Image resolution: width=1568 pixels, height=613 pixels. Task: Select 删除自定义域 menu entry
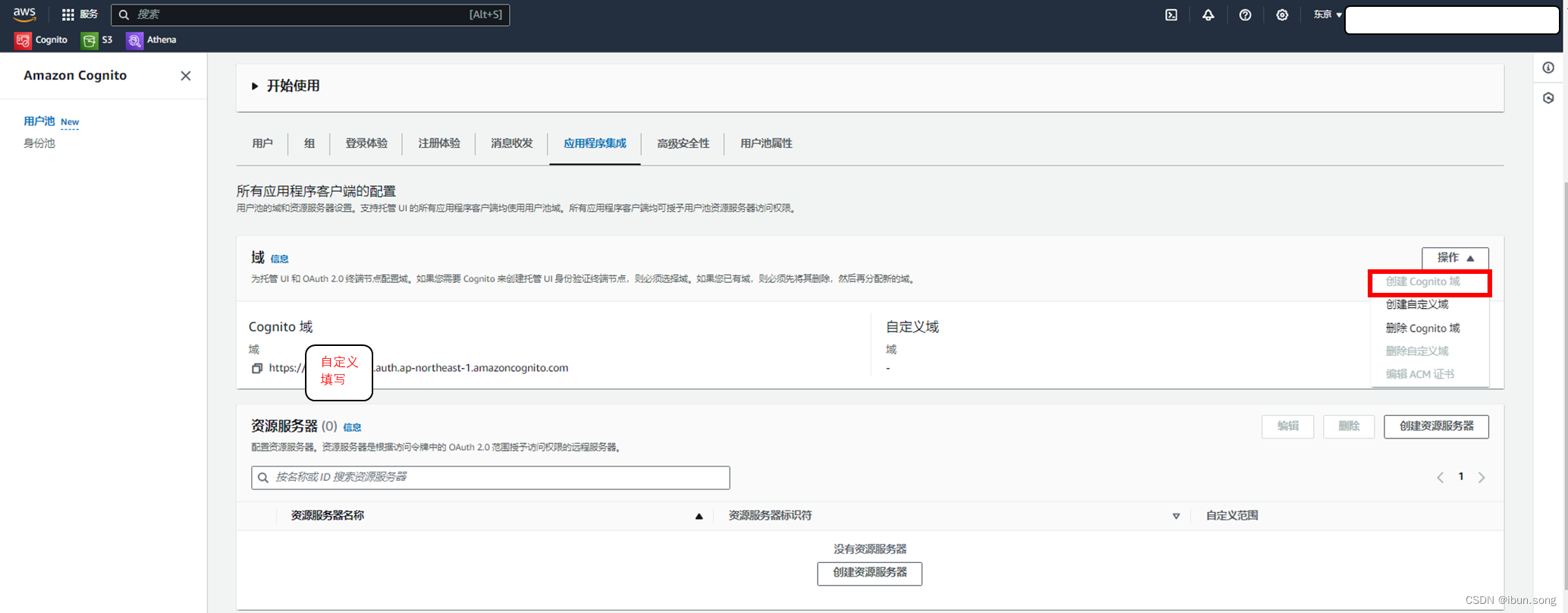pos(1417,351)
